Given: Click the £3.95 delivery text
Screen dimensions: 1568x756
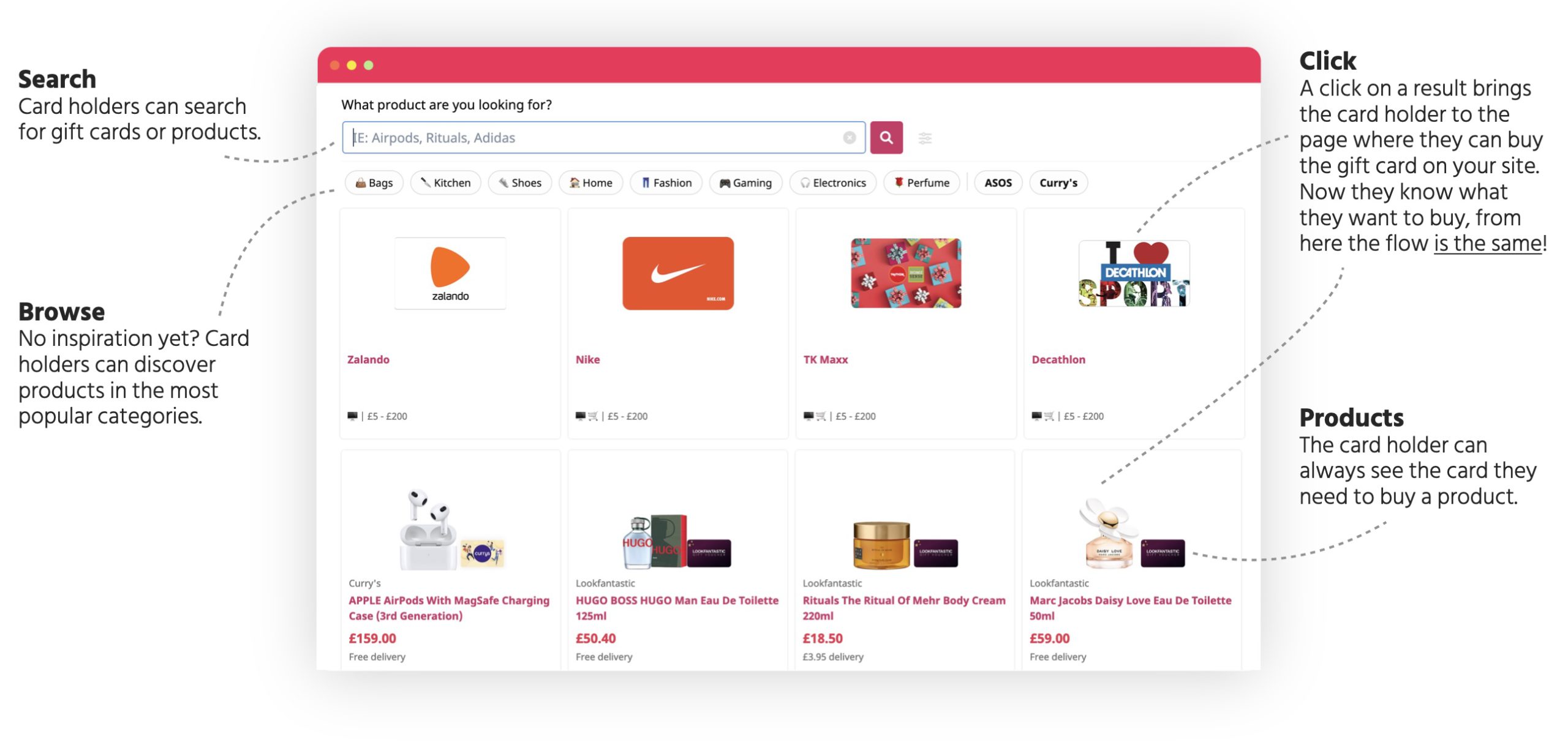Looking at the screenshot, I should [x=833, y=657].
